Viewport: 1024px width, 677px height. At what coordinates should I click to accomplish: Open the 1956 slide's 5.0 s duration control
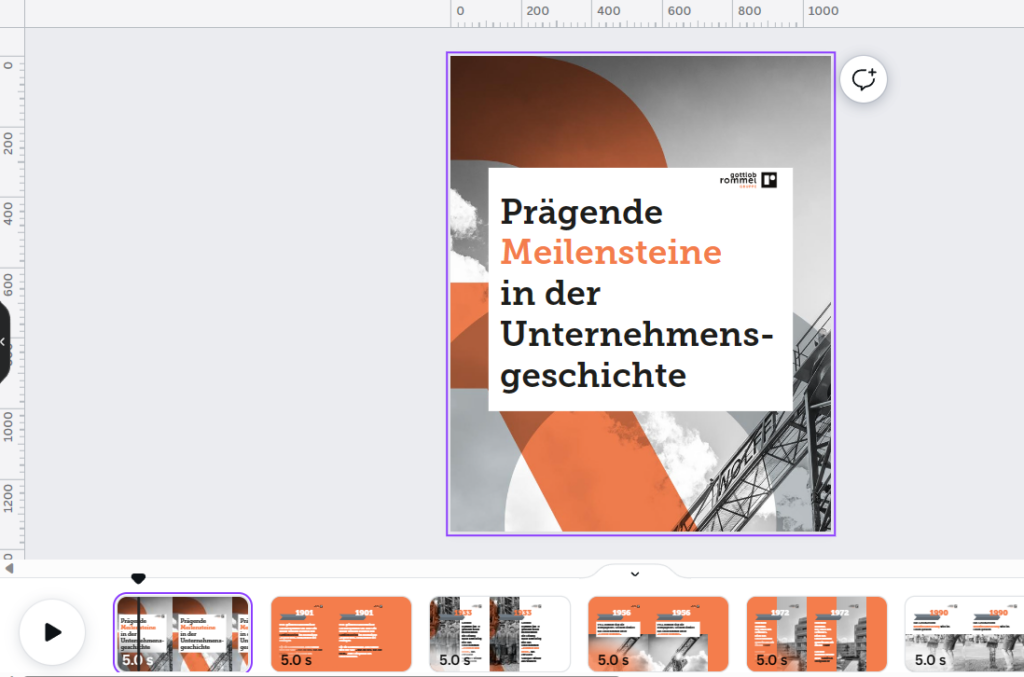tap(611, 660)
